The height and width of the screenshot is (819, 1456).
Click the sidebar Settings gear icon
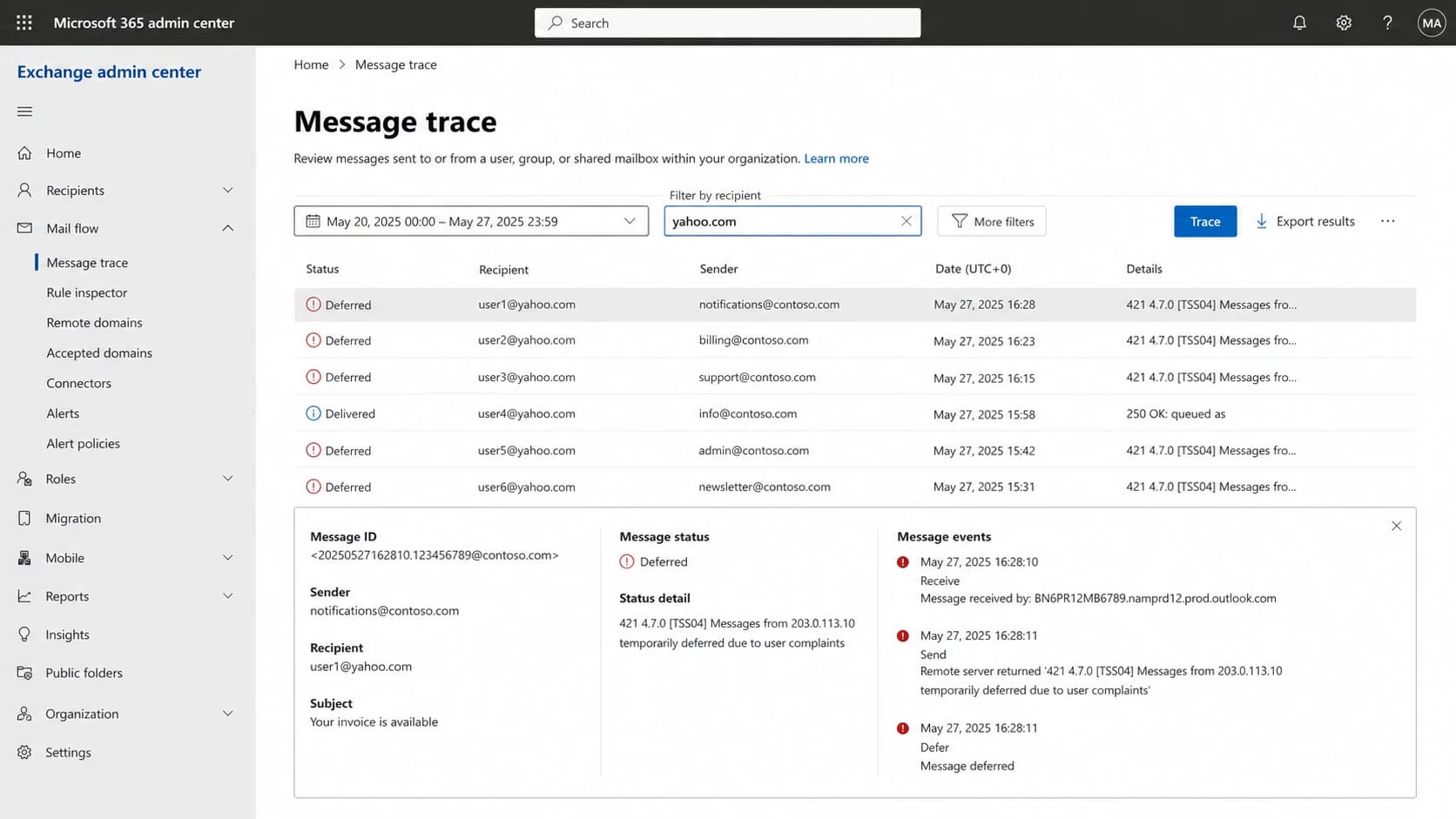pyautogui.click(x=24, y=752)
